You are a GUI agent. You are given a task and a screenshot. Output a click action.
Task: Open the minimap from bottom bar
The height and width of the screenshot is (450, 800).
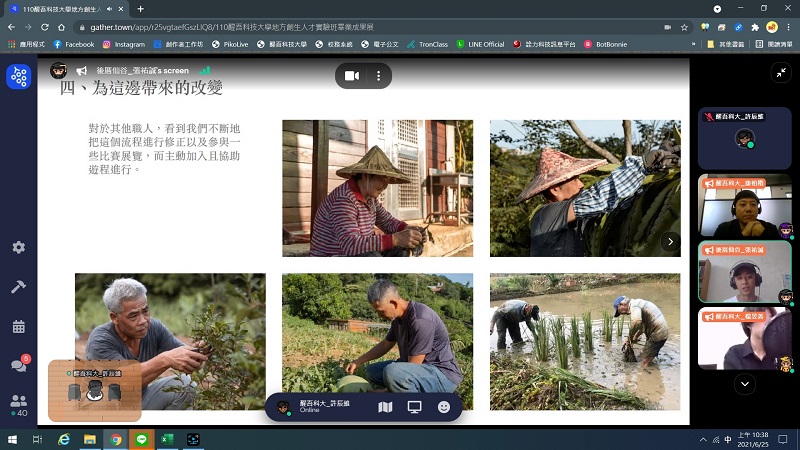(x=385, y=407)
